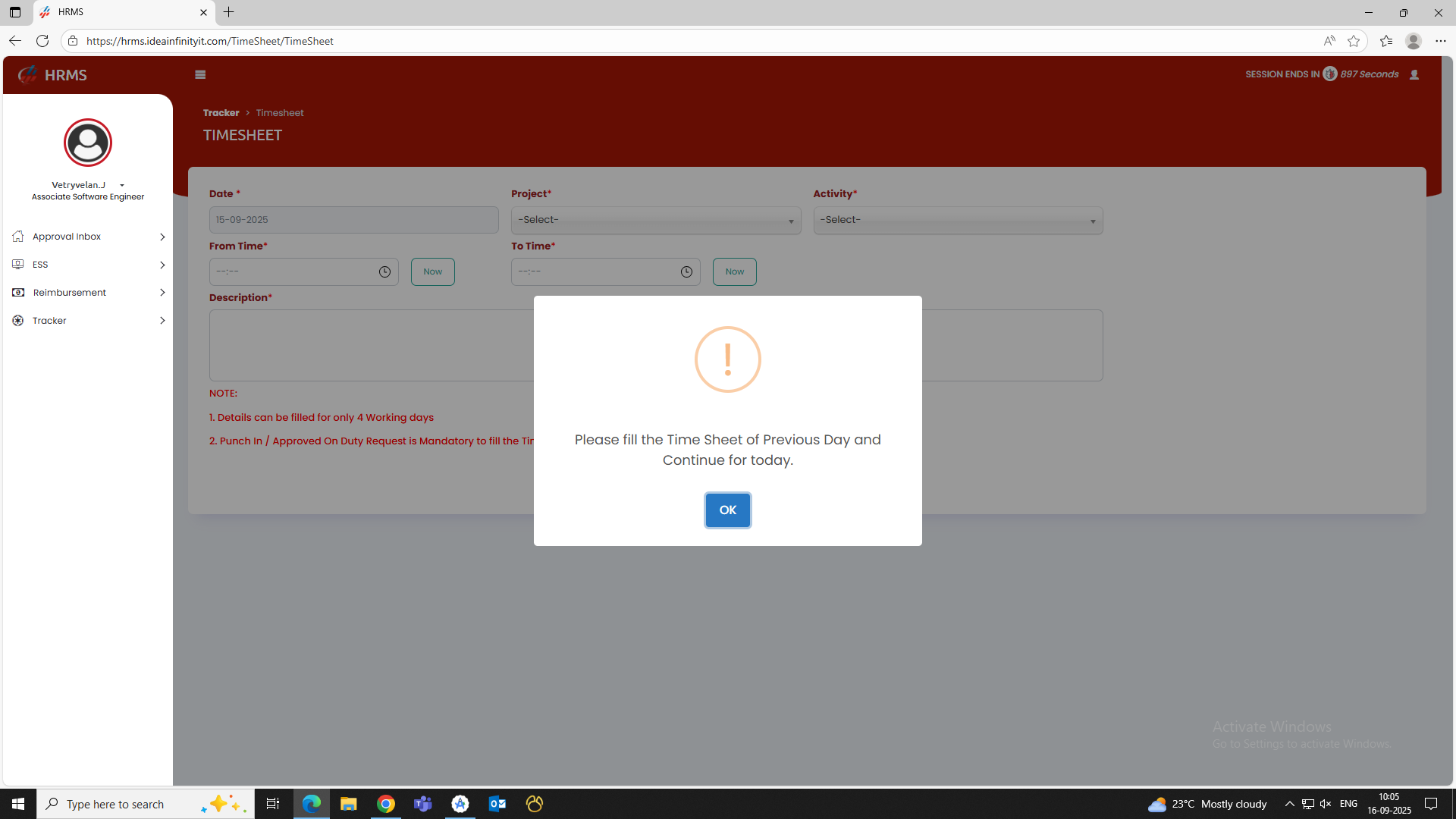Click the user profile avatar in sidebar
The width and height of the screenshot is (1456, 819).
[x=88, y=143]
